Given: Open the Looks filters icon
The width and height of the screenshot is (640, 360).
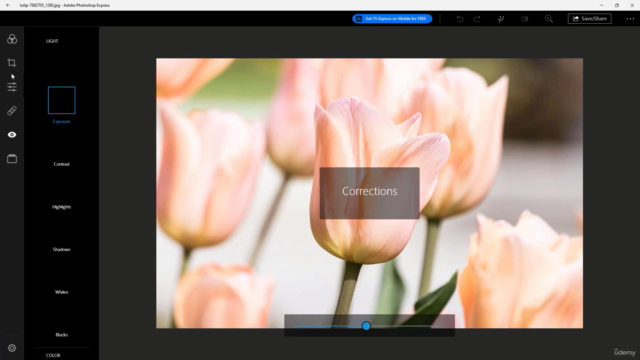Looking at the screenshot, I should tap(12, 39).
